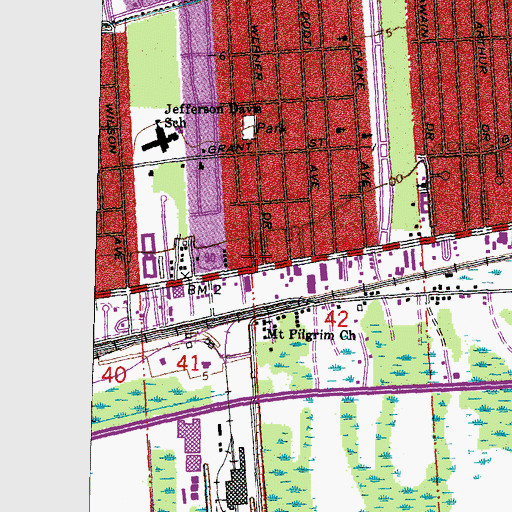Image resolution: width=512 pixels, height=512 pixels.
Task: Click the FLAKE street name label
Action: 360,69
